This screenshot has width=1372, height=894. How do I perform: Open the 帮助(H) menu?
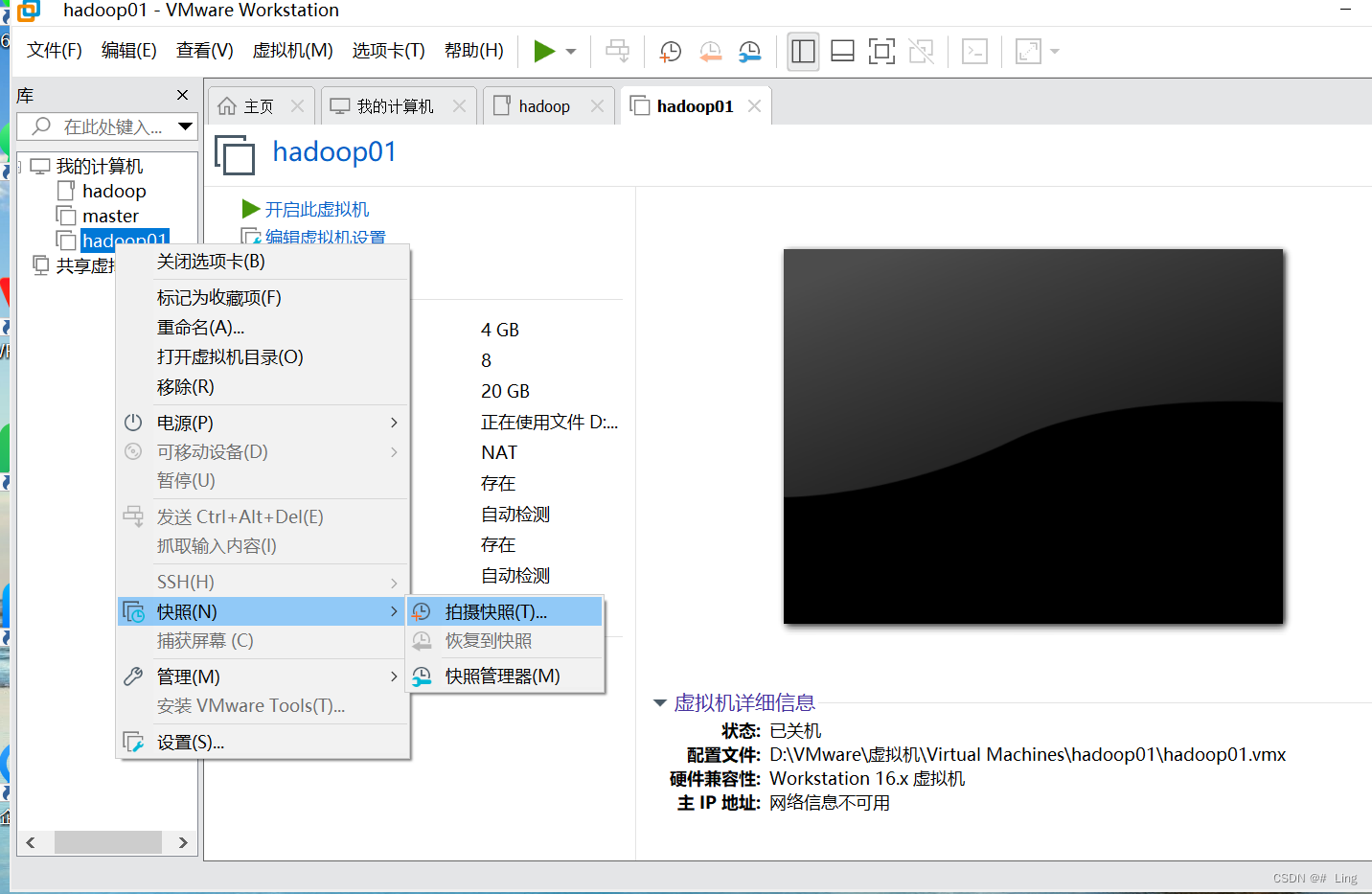pos(474,51)
